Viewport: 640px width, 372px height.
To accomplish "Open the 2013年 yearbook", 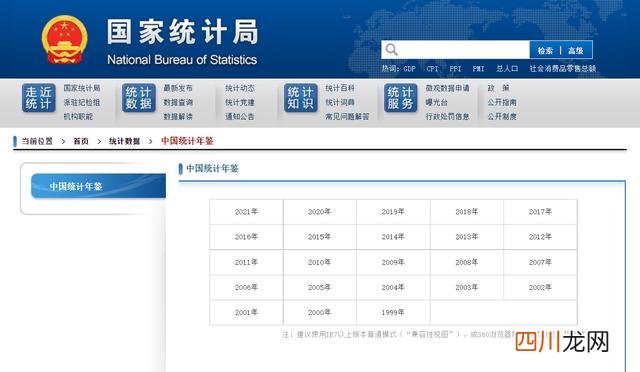I will pos(467,237).
